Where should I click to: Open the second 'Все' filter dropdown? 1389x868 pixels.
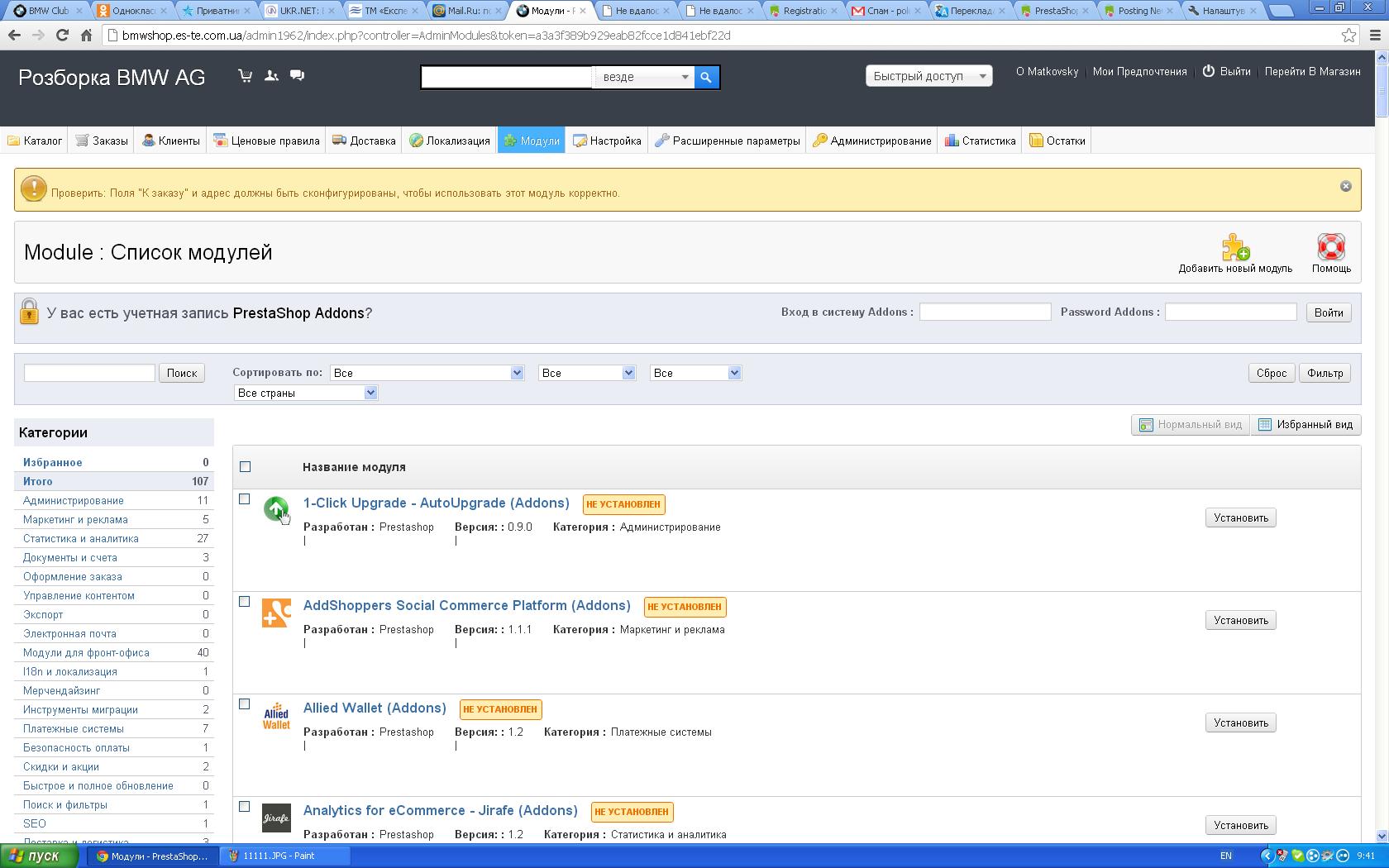point(587,373)
